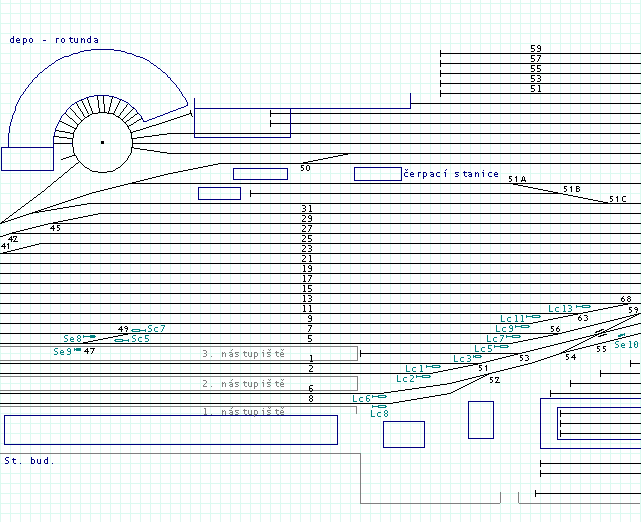Select track number 5 label
This screenshot has width=641, height=522.
(x=310, y=338)
